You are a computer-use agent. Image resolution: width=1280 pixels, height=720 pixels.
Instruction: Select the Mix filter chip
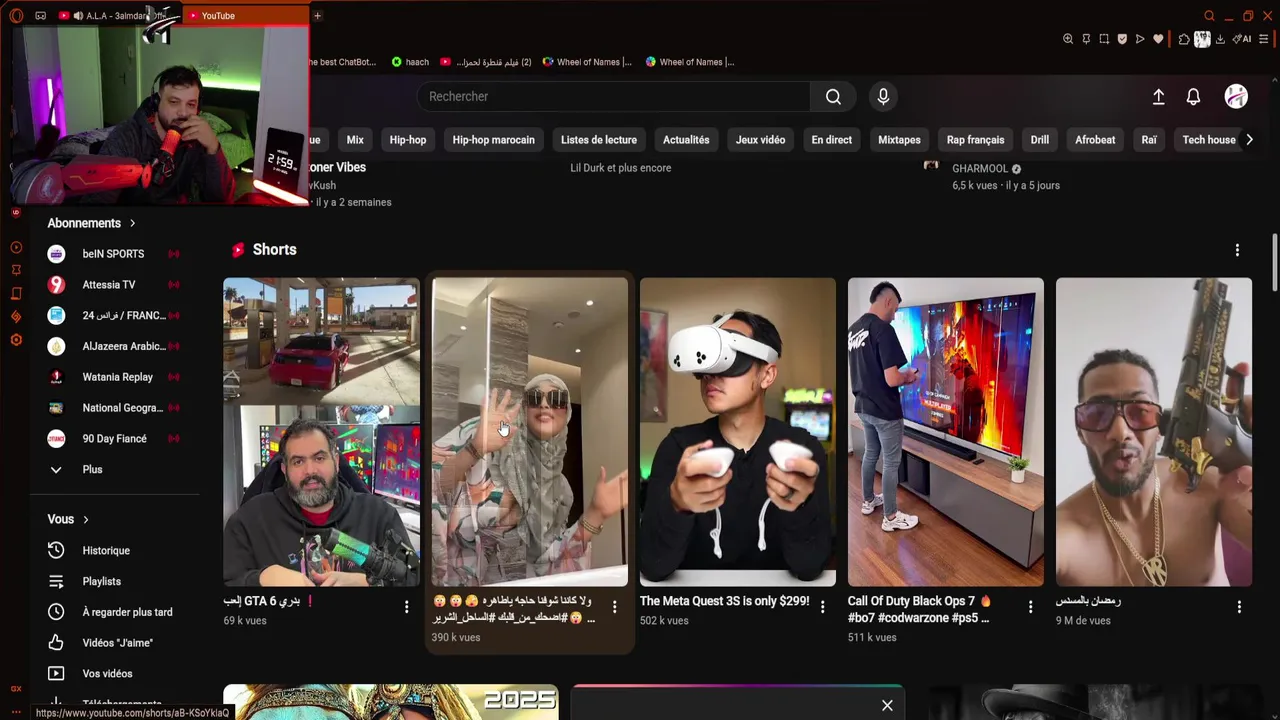click(355, 140)
